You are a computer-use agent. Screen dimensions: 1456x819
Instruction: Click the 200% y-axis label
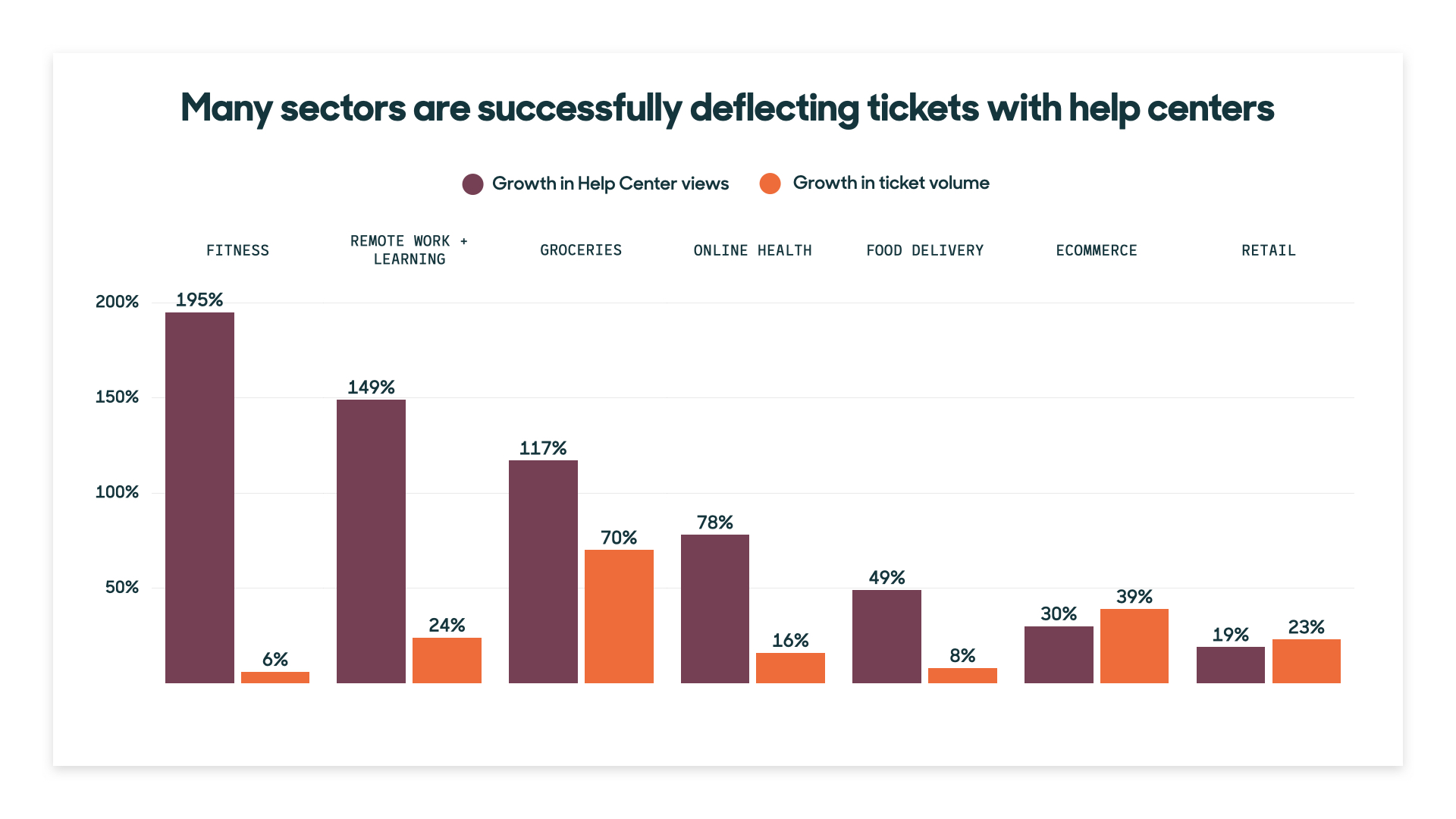coord(117,302)
